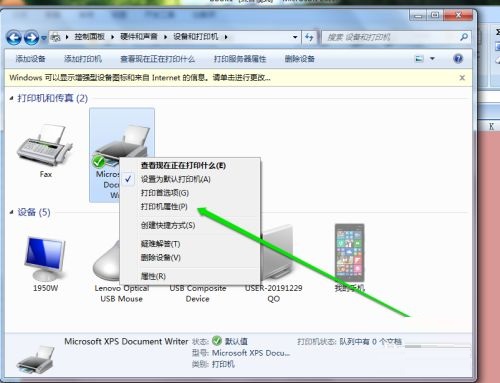Click 删除设备 in the toolbar

[x=299, y=59]
